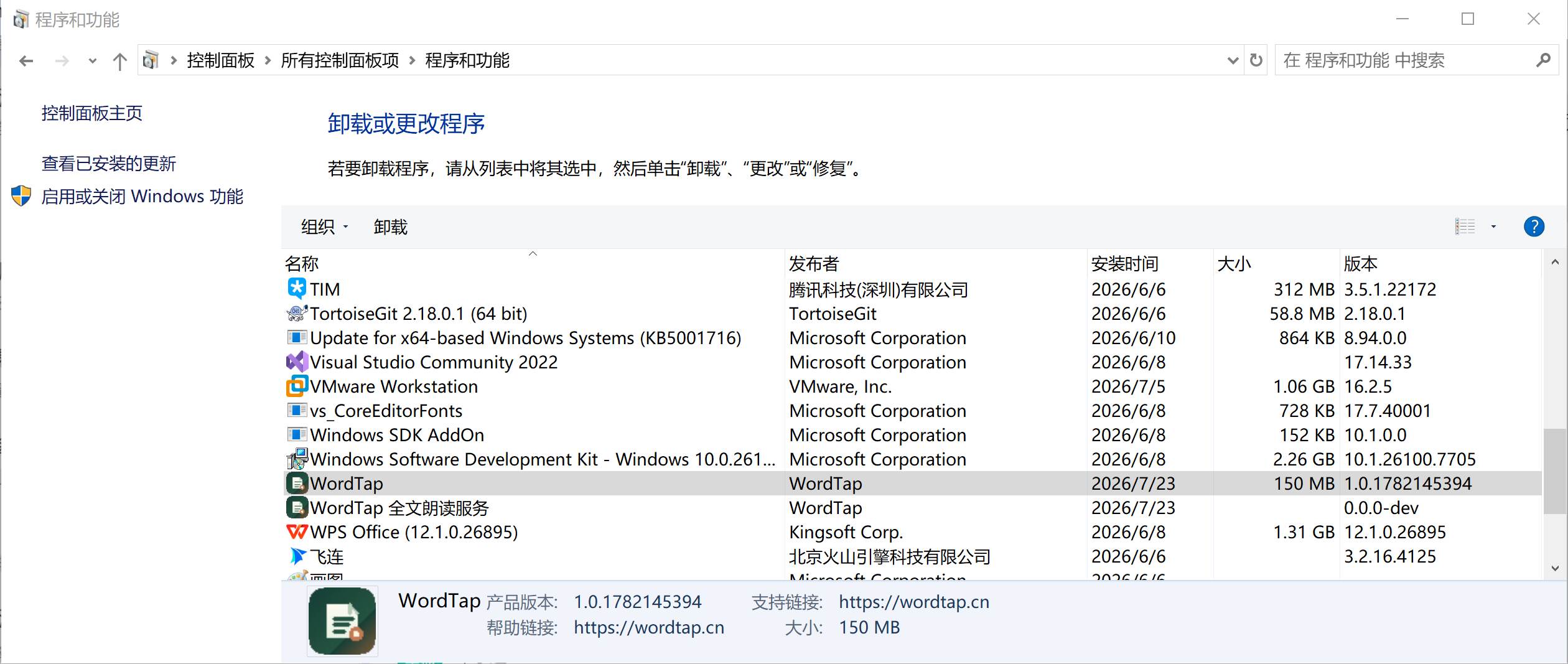Select Visual Studio Community 2022 name
Viewport: 1568px width, 664px height.
[434, 362]
